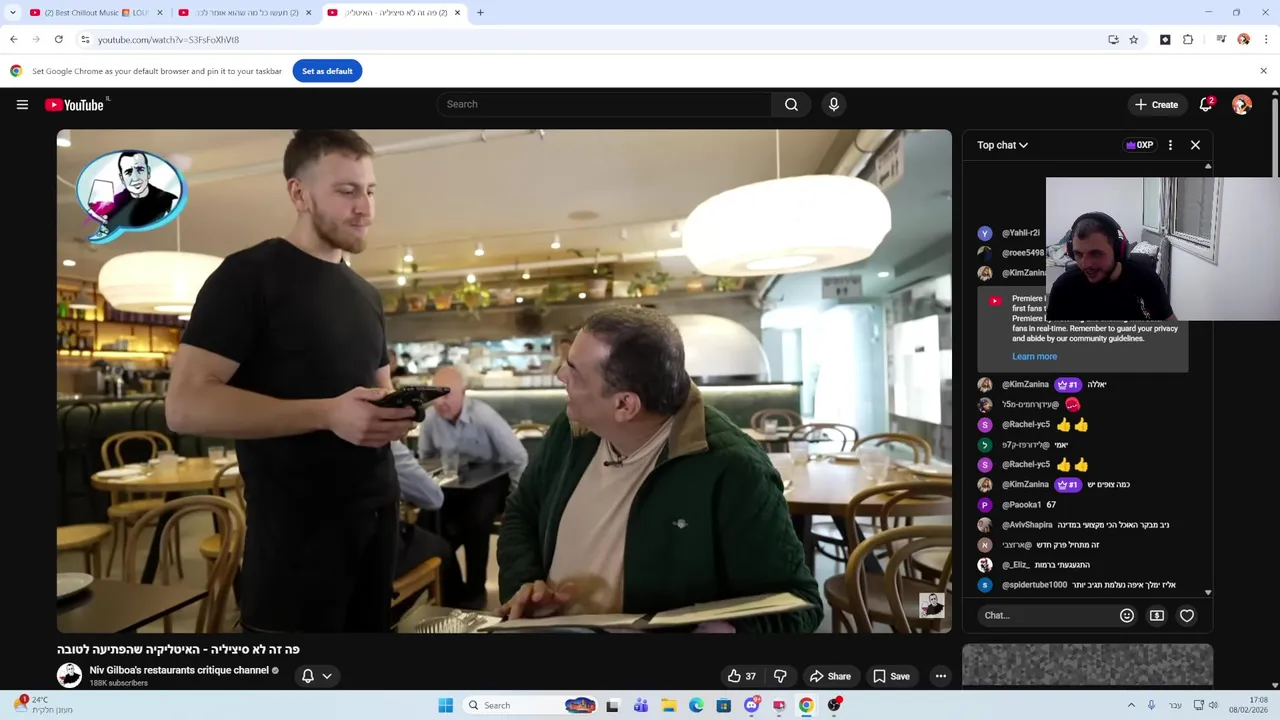Share the video
The height and width of the screenshot is (720, 1280).
[x=830, y=676]
